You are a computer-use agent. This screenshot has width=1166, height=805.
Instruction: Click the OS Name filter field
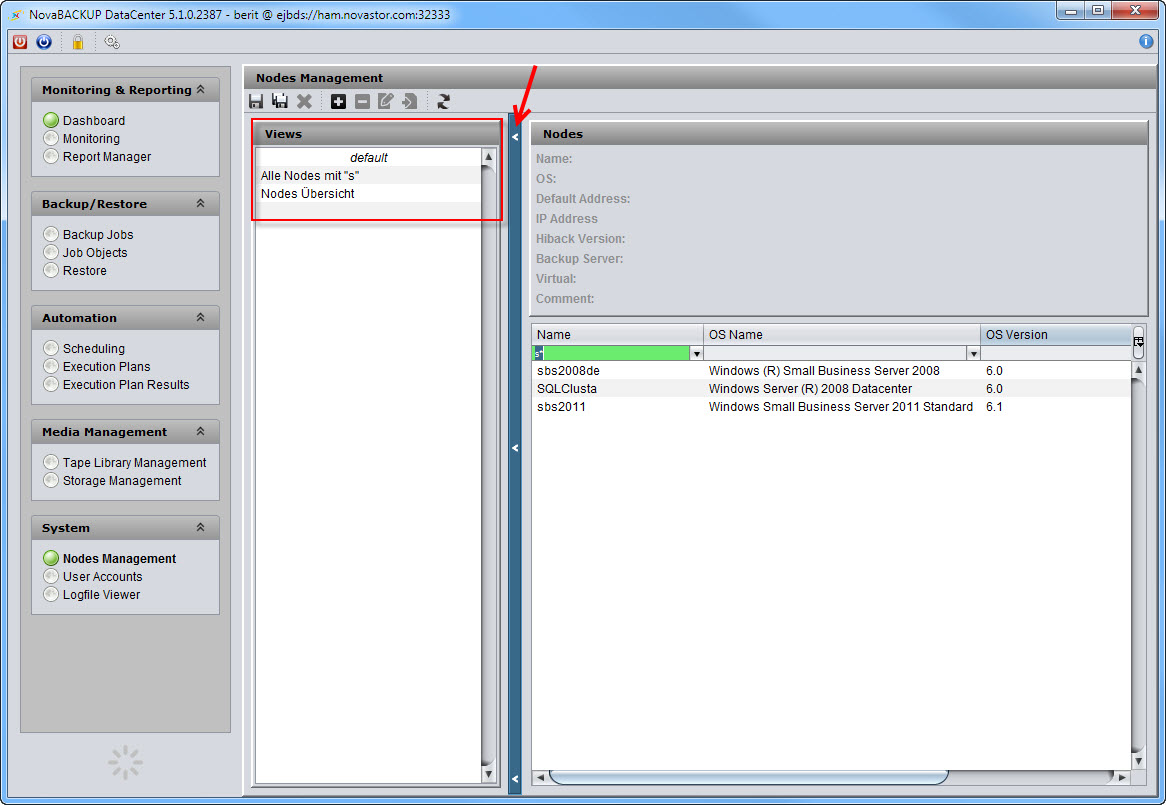[x=835, y=354]
